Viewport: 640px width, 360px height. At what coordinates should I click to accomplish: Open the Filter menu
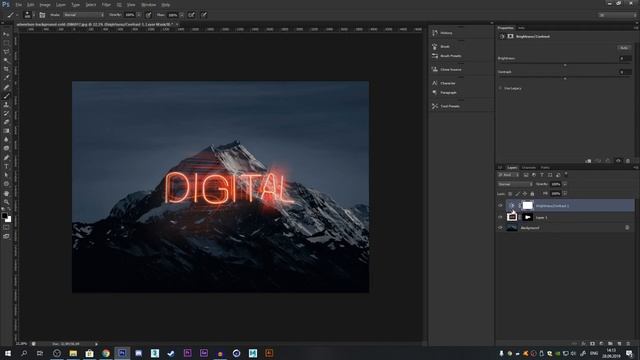click(106, 5)
